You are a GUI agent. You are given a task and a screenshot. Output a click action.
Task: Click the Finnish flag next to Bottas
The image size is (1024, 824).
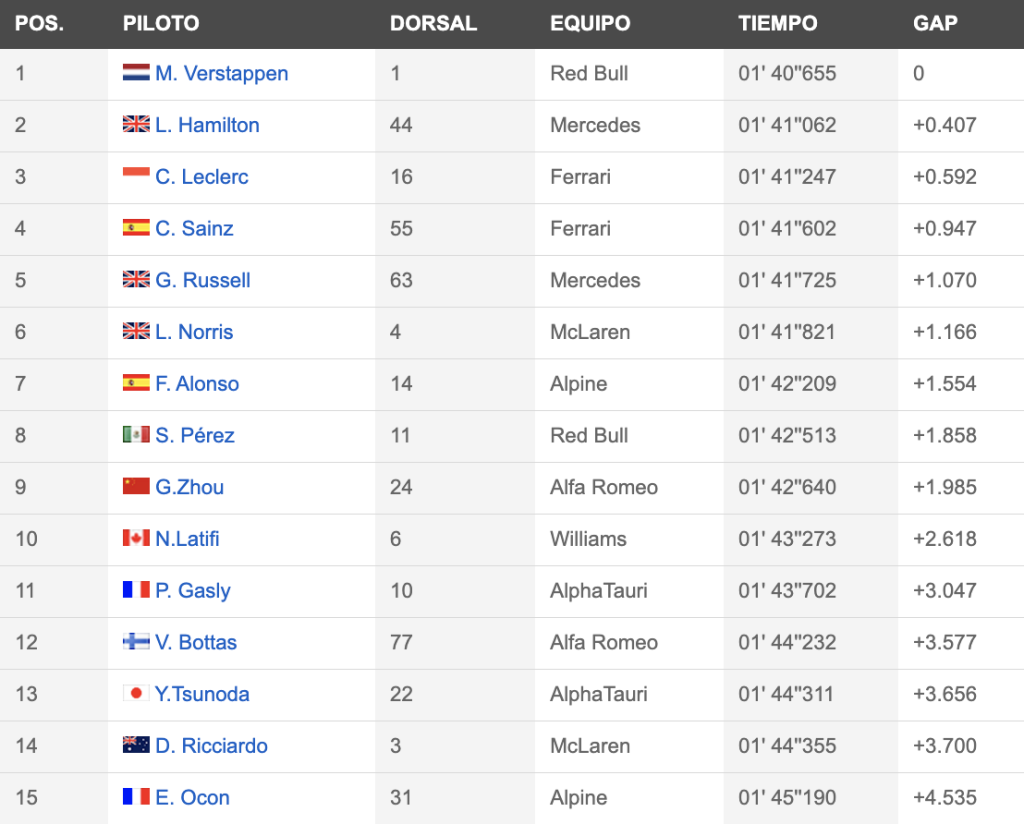(x=136, y=641)
